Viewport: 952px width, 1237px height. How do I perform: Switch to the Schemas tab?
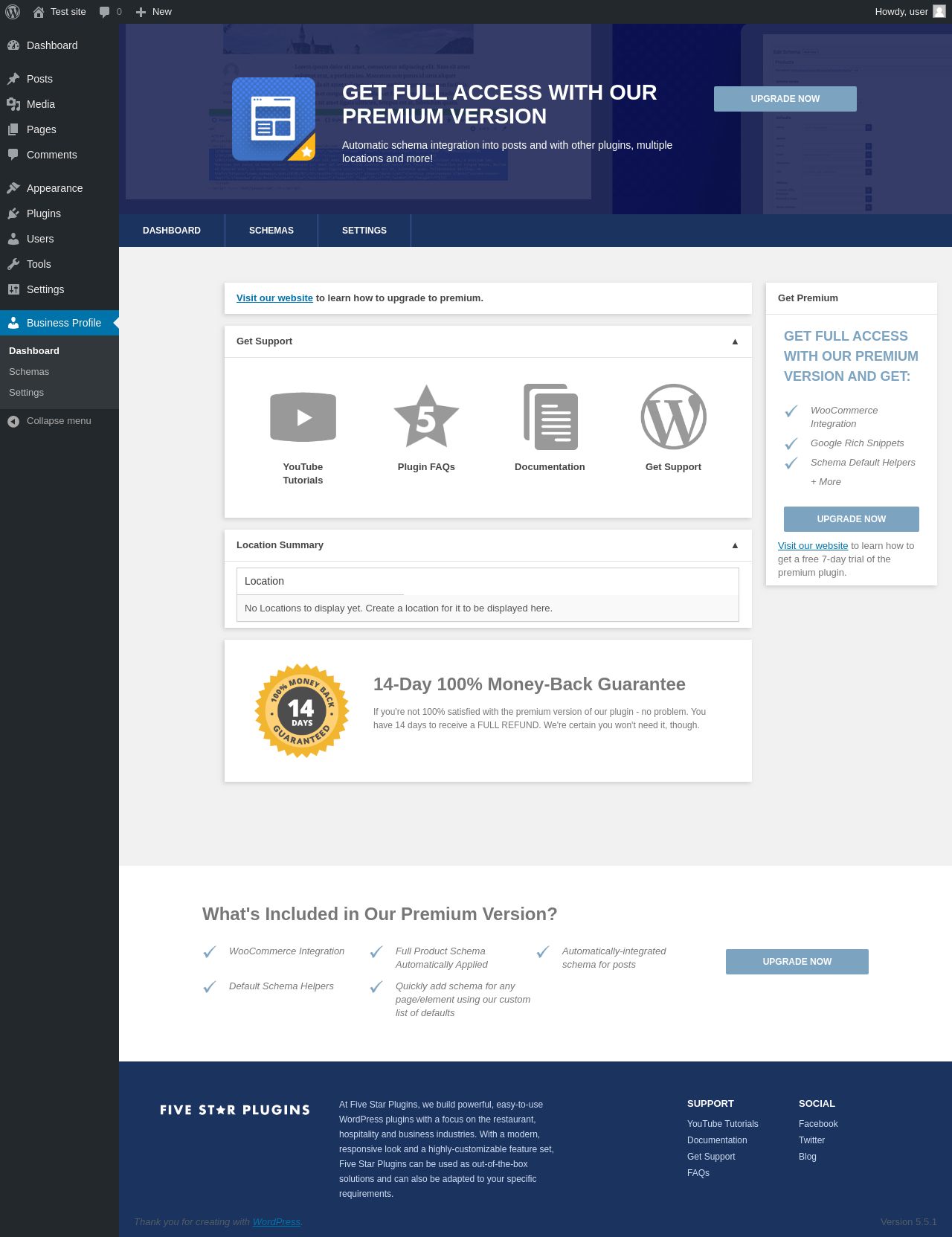tap(271, 231)
